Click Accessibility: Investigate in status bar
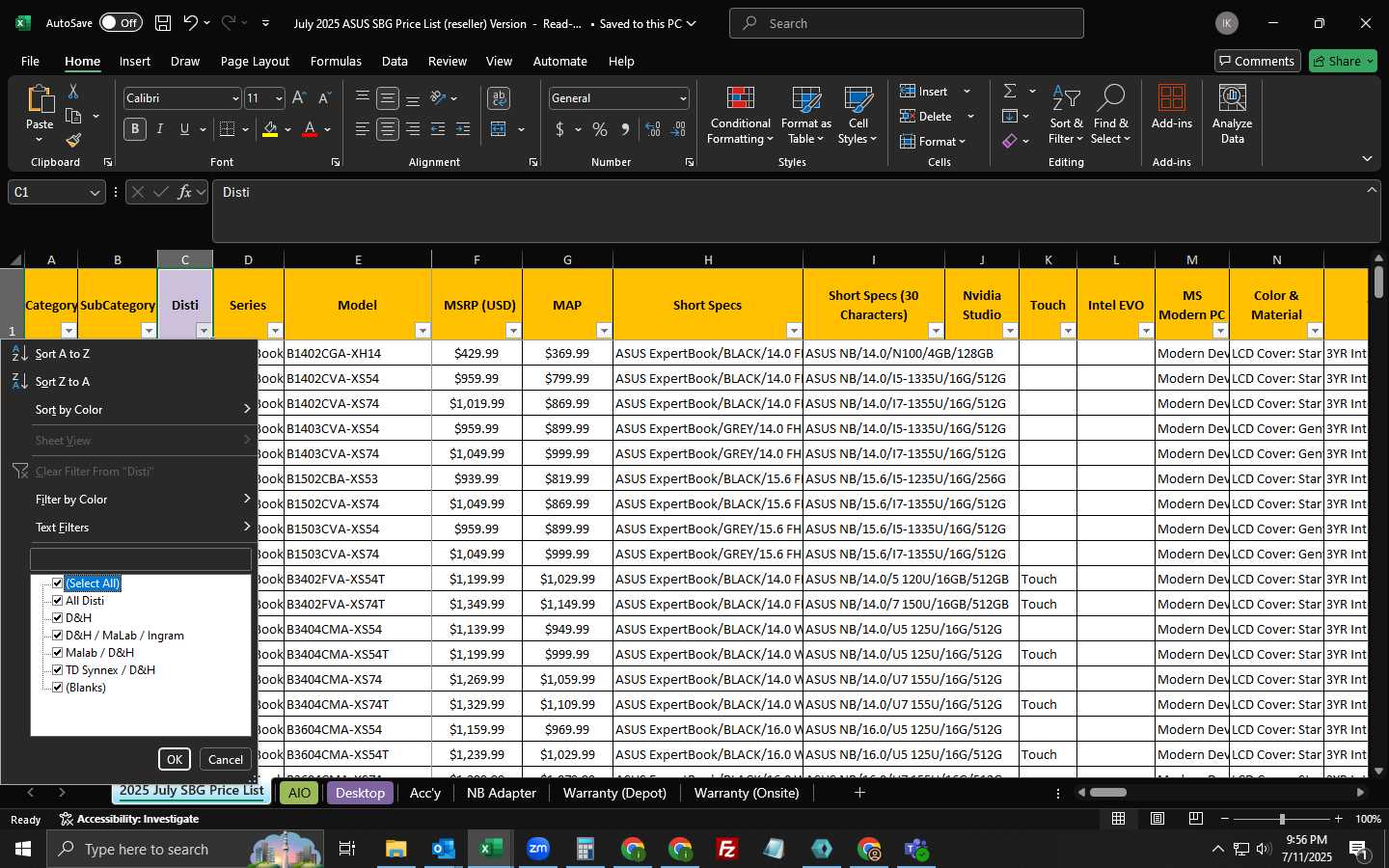Viewport: 1389px width, 868px height. (129, 819)
